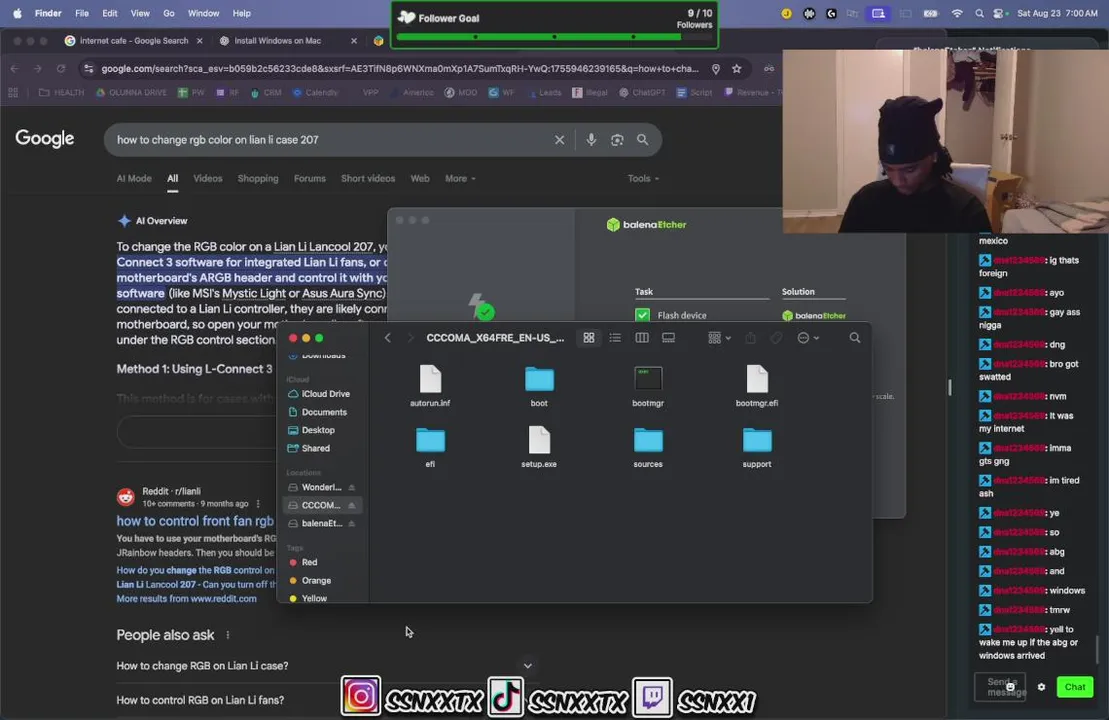Select the bootmgr.efi file
Viewport: 1109px width, 720px height.
tap(757, 385)
